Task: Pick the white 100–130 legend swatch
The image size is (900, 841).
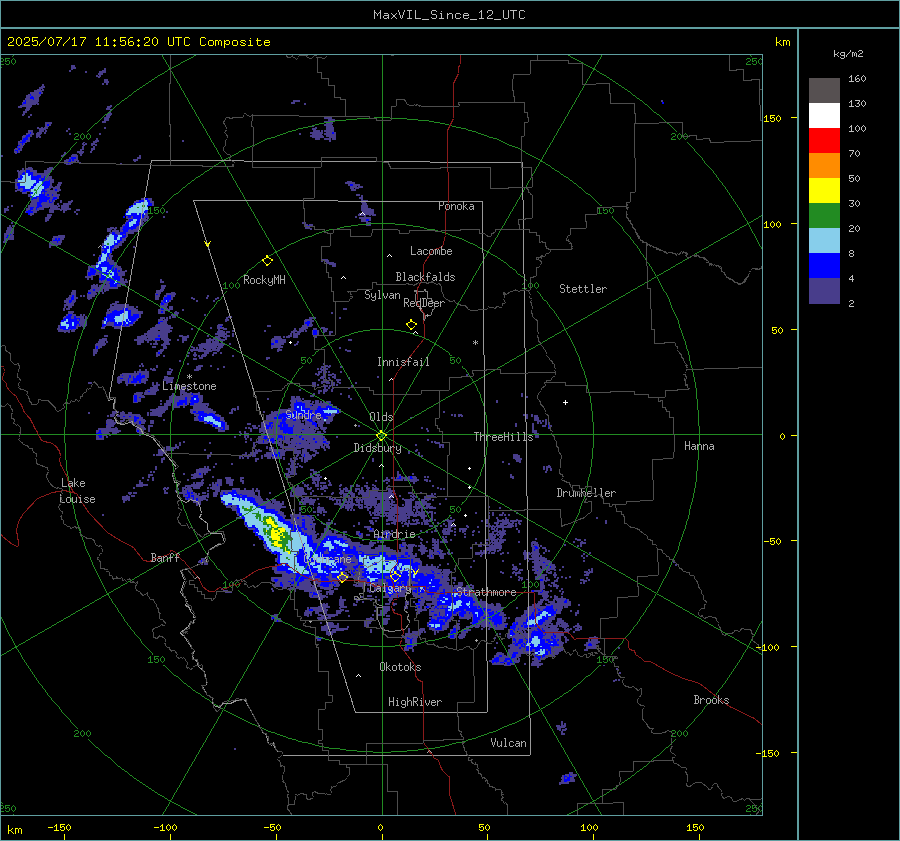Action: [824, 116]
